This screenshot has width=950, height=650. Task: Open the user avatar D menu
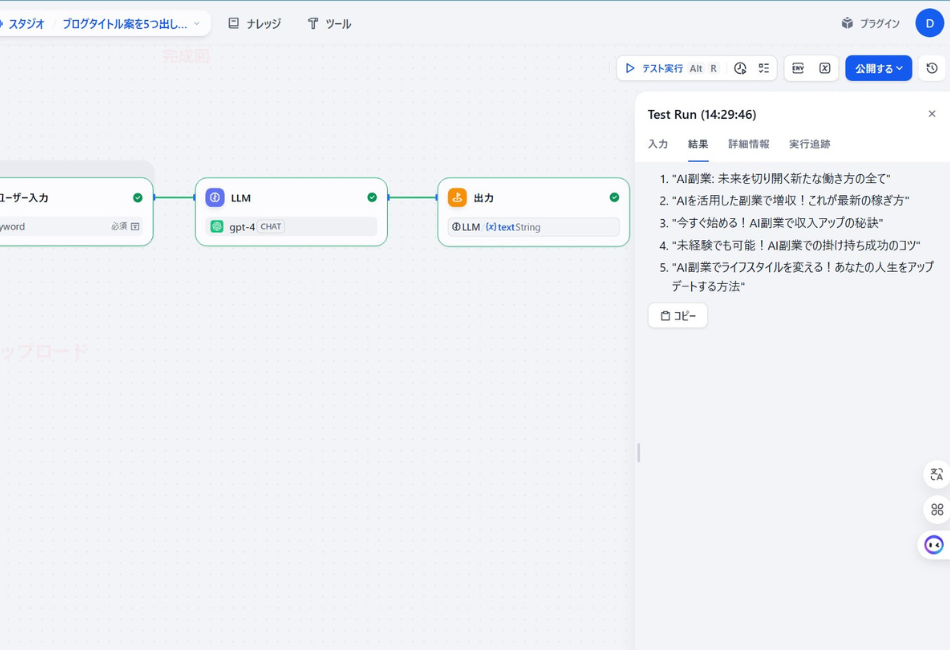(930, 22)
